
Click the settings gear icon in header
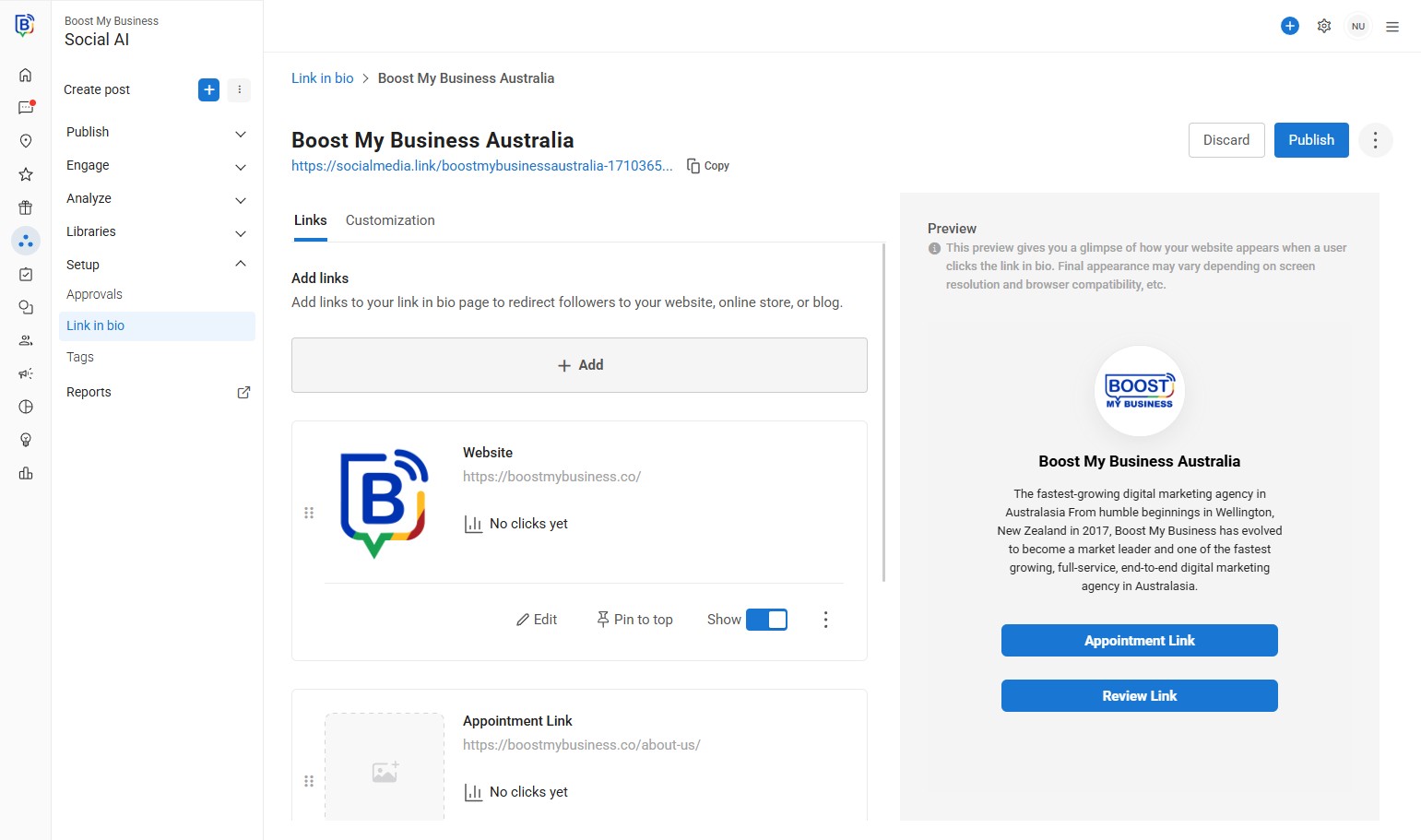click(x=1324, y=26)
